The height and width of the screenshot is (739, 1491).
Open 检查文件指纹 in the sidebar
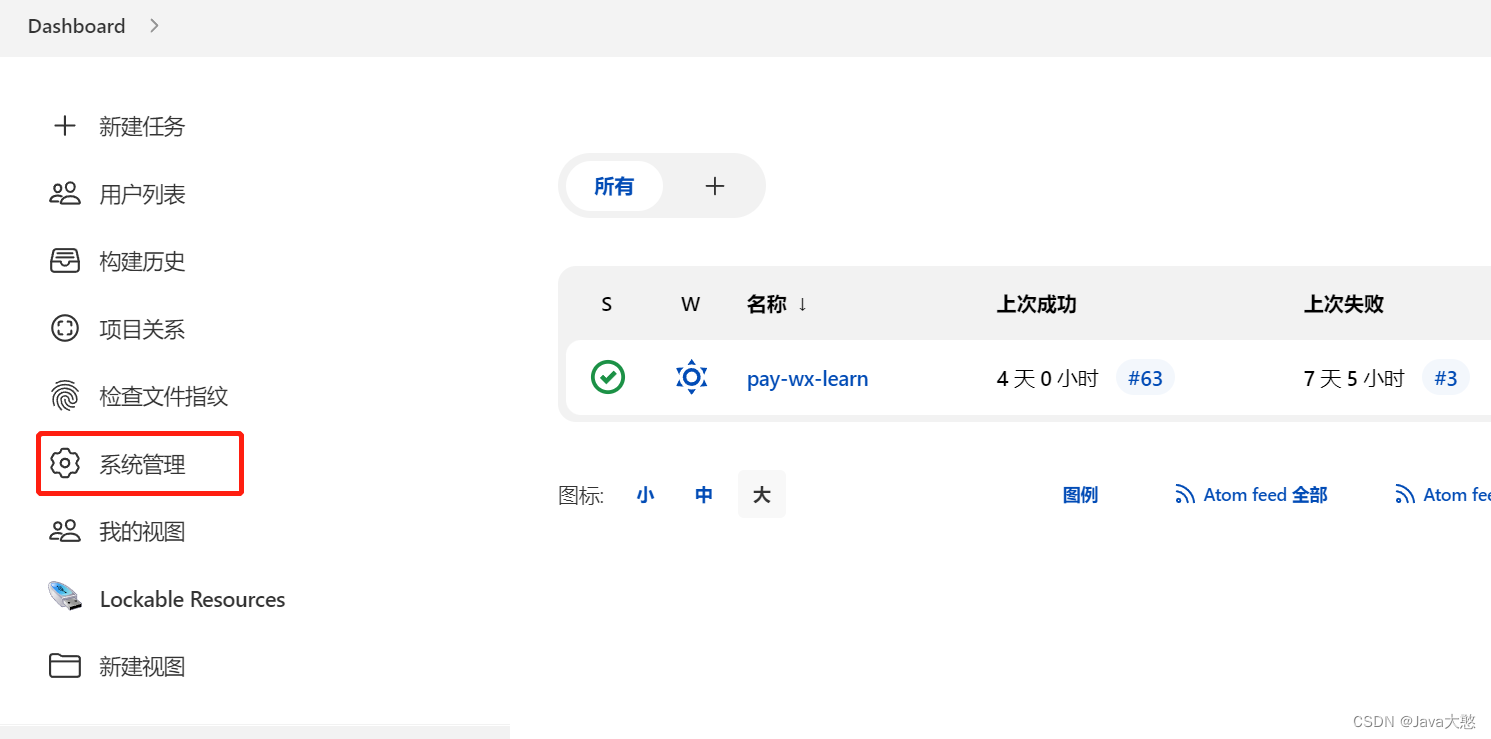pos(164,396)
